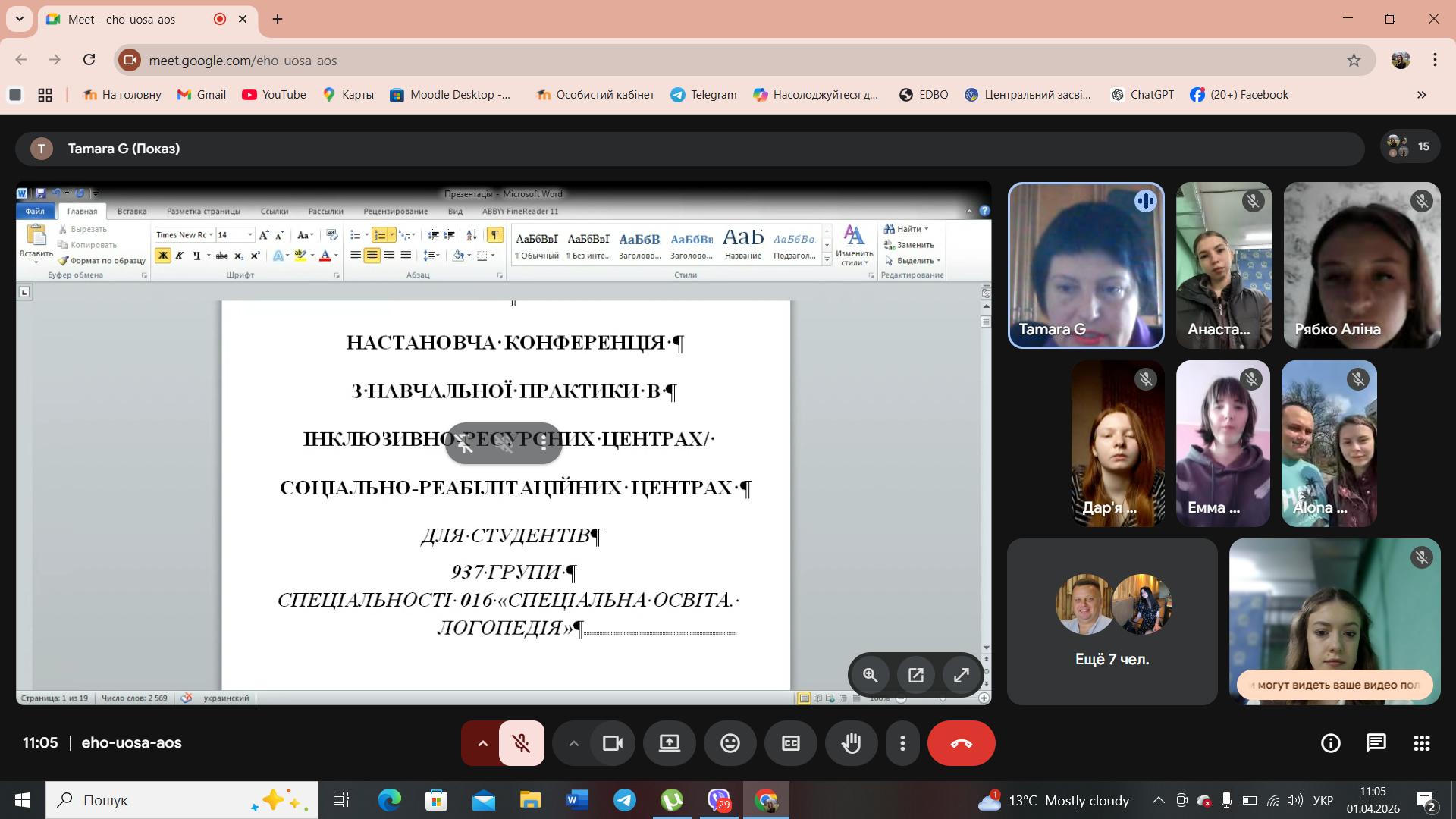
Task: Toggle closed captions
Action: (790, 743)
